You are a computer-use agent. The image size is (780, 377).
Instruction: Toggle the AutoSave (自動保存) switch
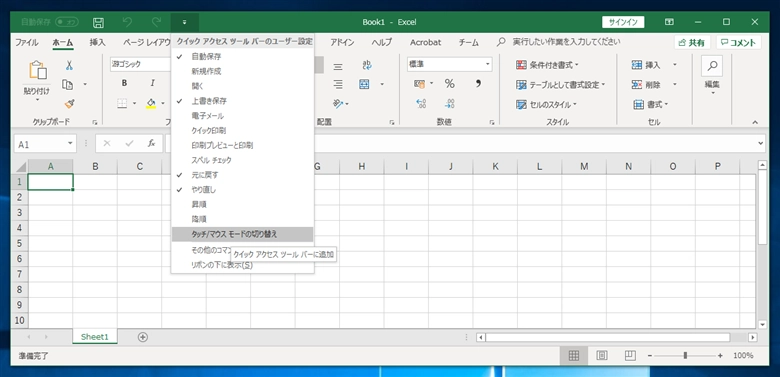pos(67,22)
